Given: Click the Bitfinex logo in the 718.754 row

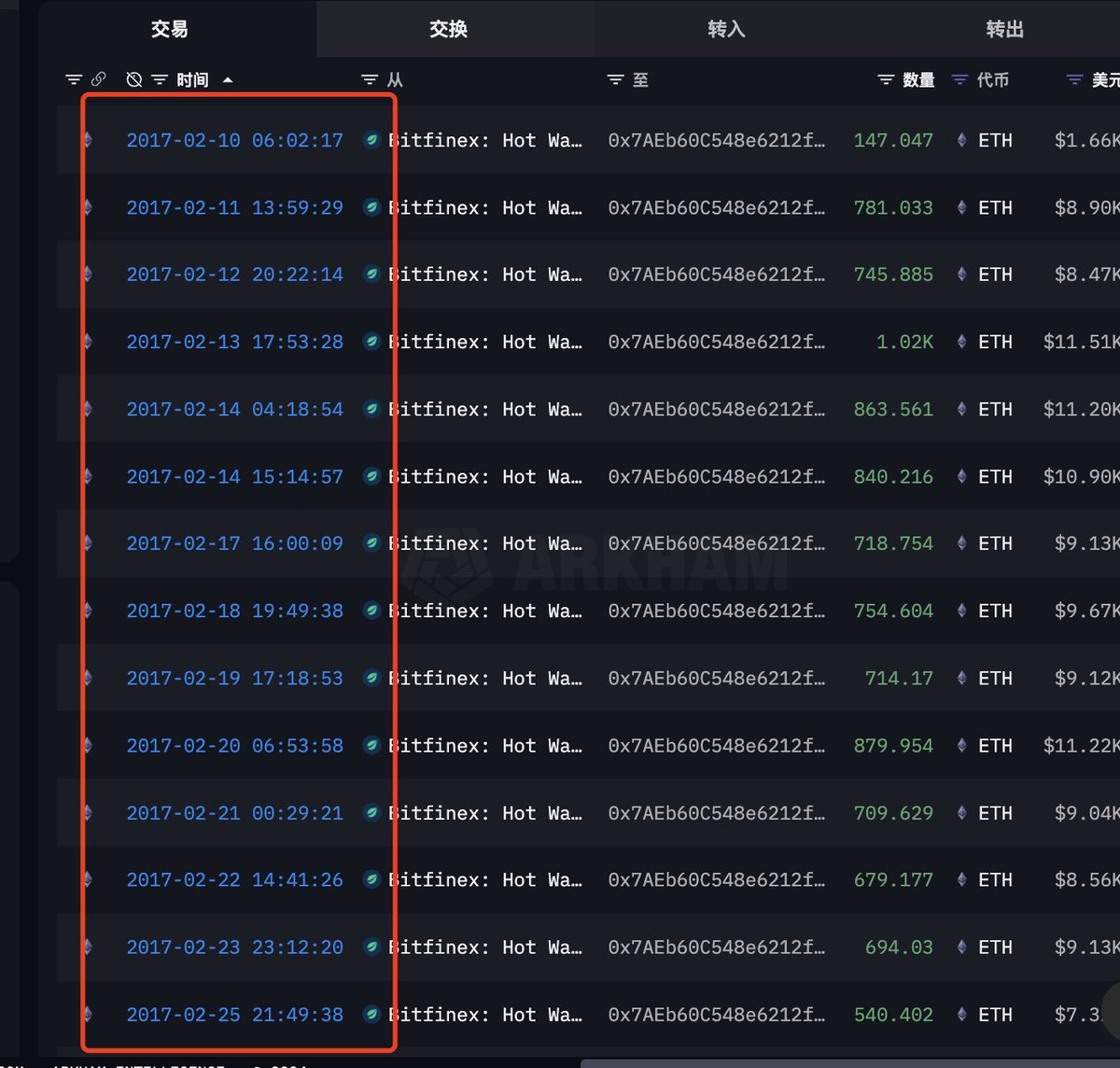Looking at the screenshot, I should point(371,543).
